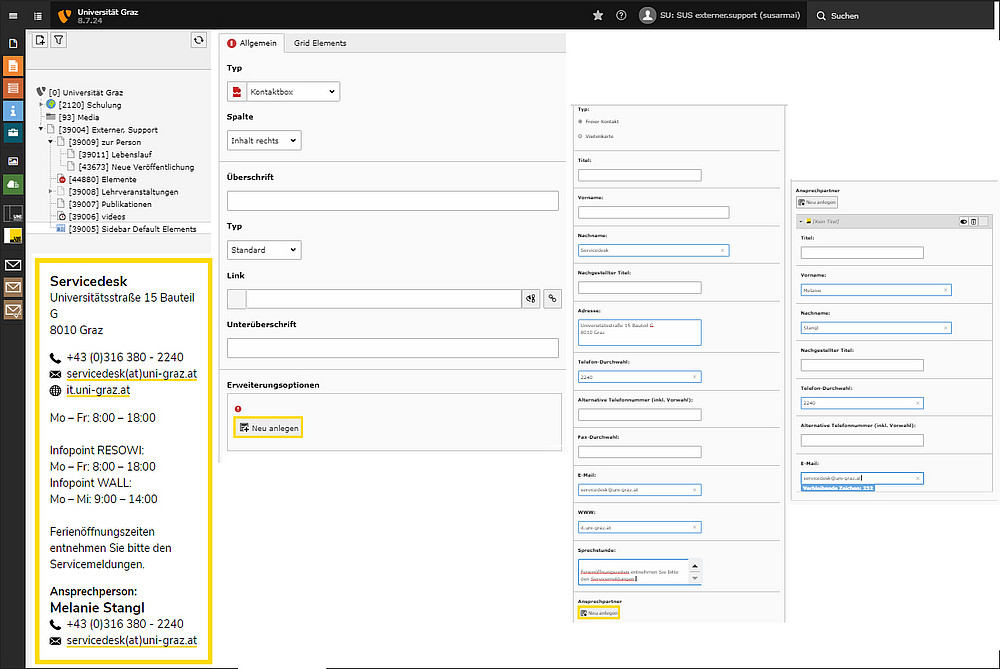Open the Spalte 'Inhalt rechts' dropdown

click(264, 141)
